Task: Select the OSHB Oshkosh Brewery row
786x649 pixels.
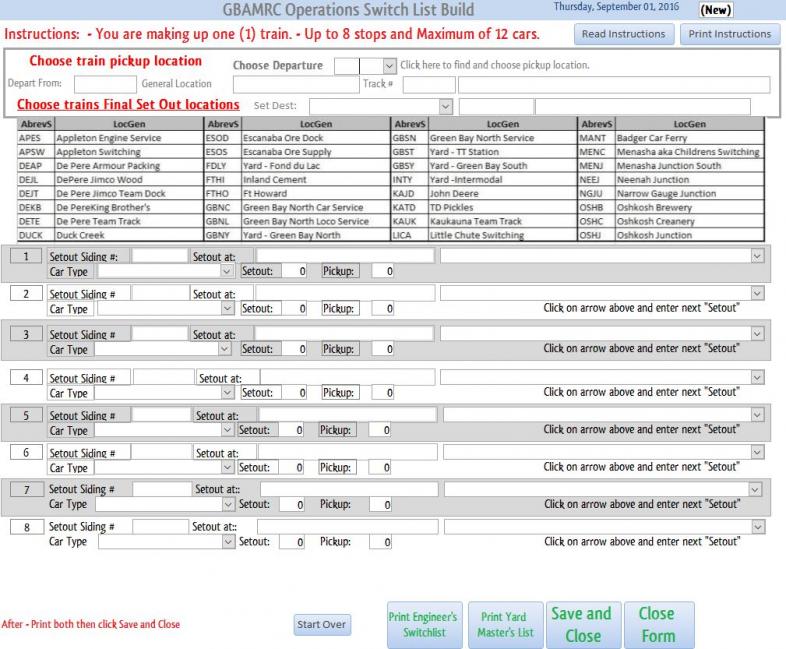Action: pyautogui.click(x=671, y=207)
